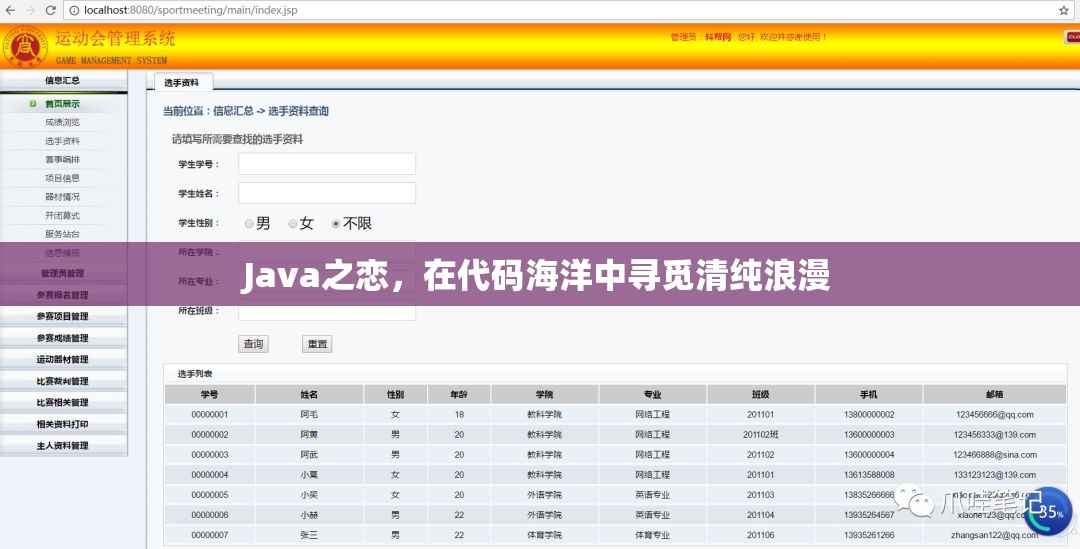The height and width of the screenshot is (549, 1080).
Task: Click the 重置 reset button
Action: click(318, 344)
